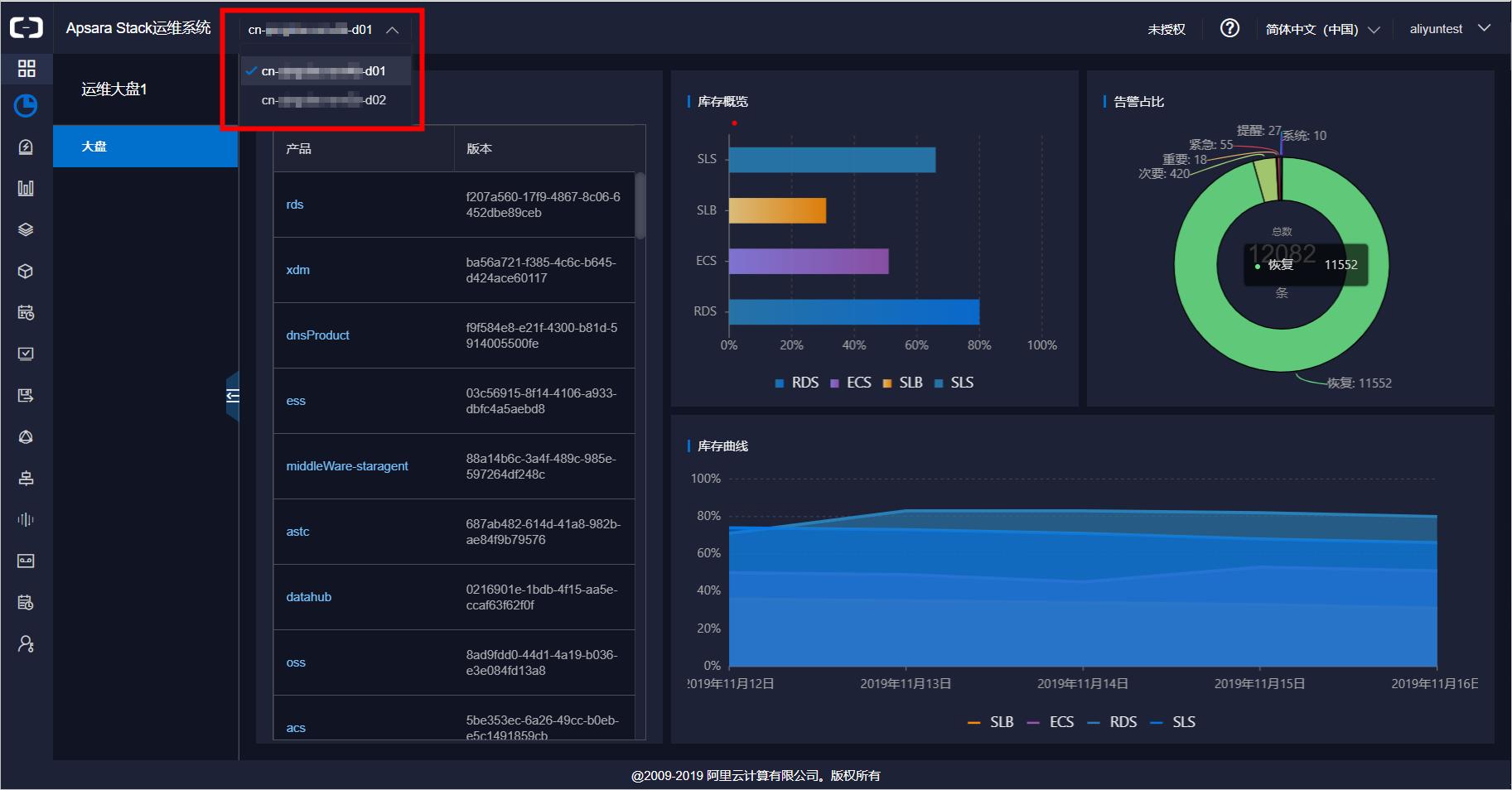This screenshot has width=1512, height=790.
Task: Collapse the left navigation panel handle
Action: [x=233, y=396]
